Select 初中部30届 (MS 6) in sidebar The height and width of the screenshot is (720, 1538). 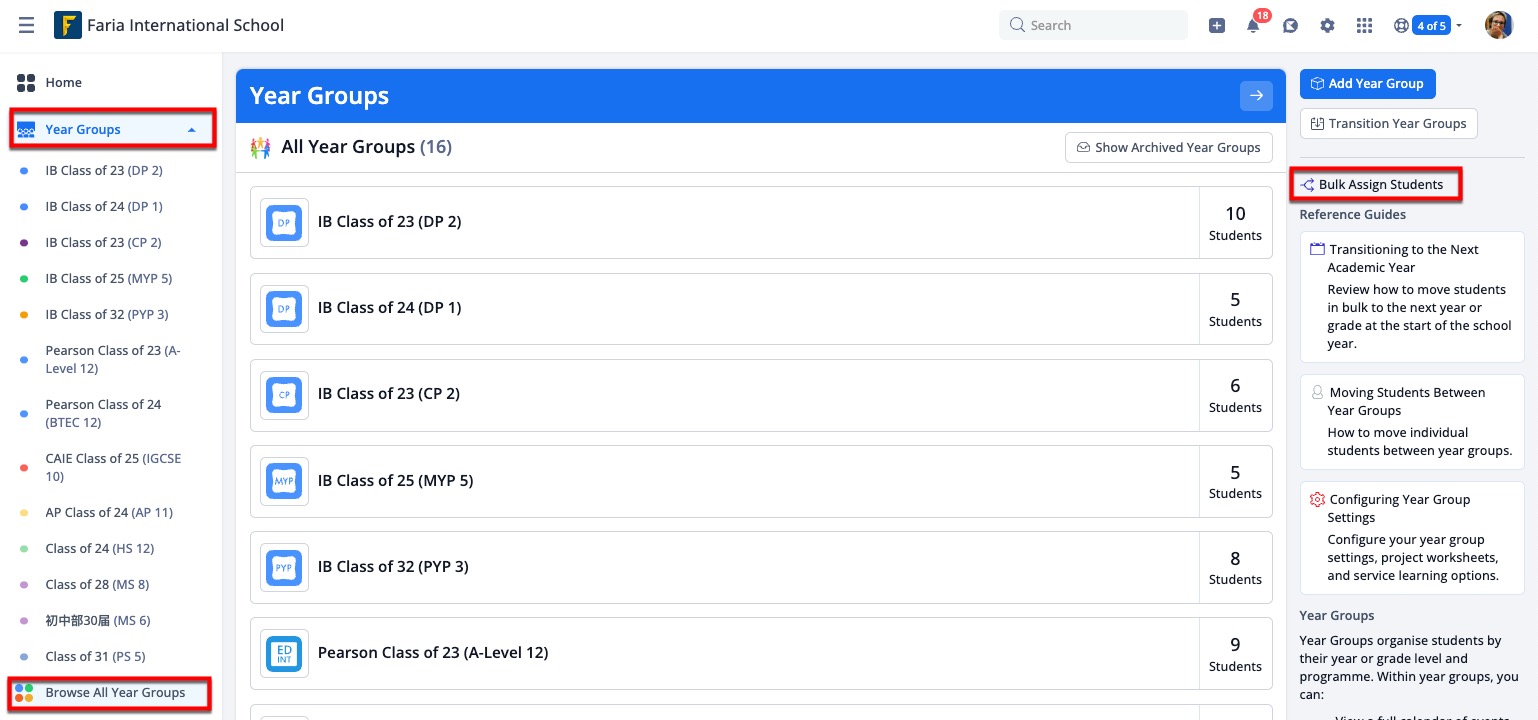pyautogui.click(x=98, y=620)
